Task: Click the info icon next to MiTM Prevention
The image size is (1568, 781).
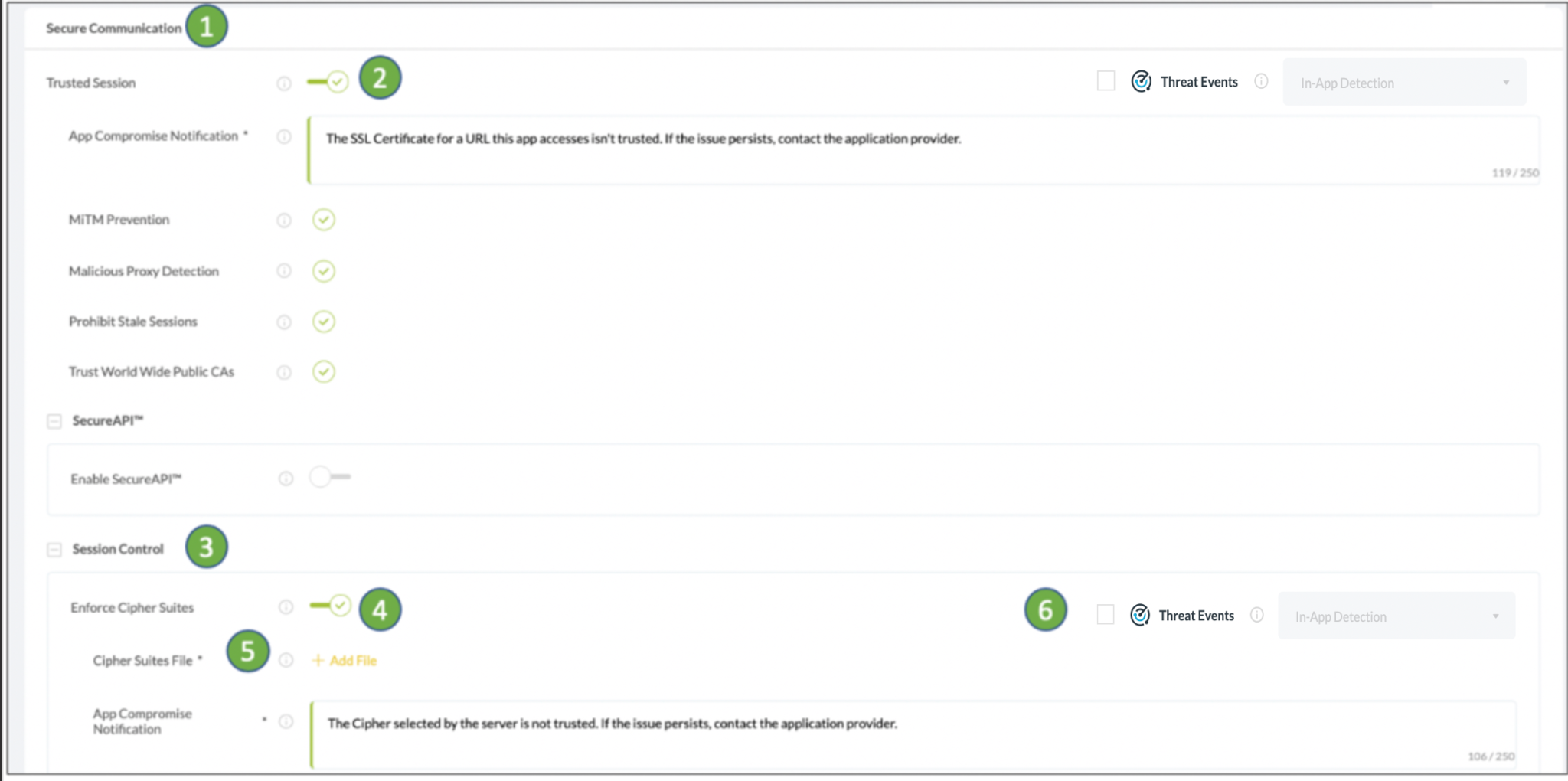Action: point(284,221)
